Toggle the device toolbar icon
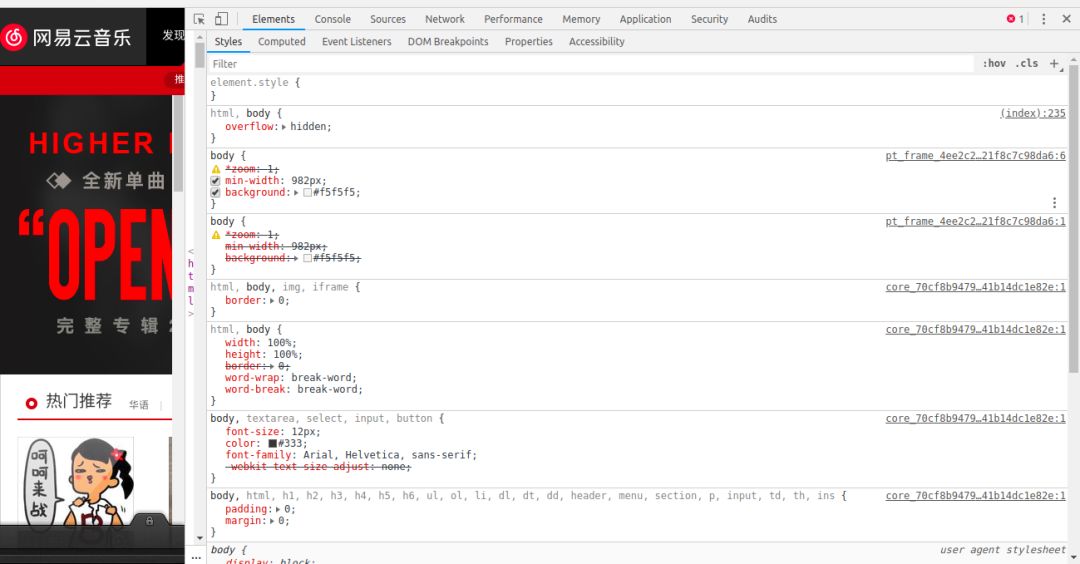Screen dimensions: 1080x564 (x=221, y=19)
